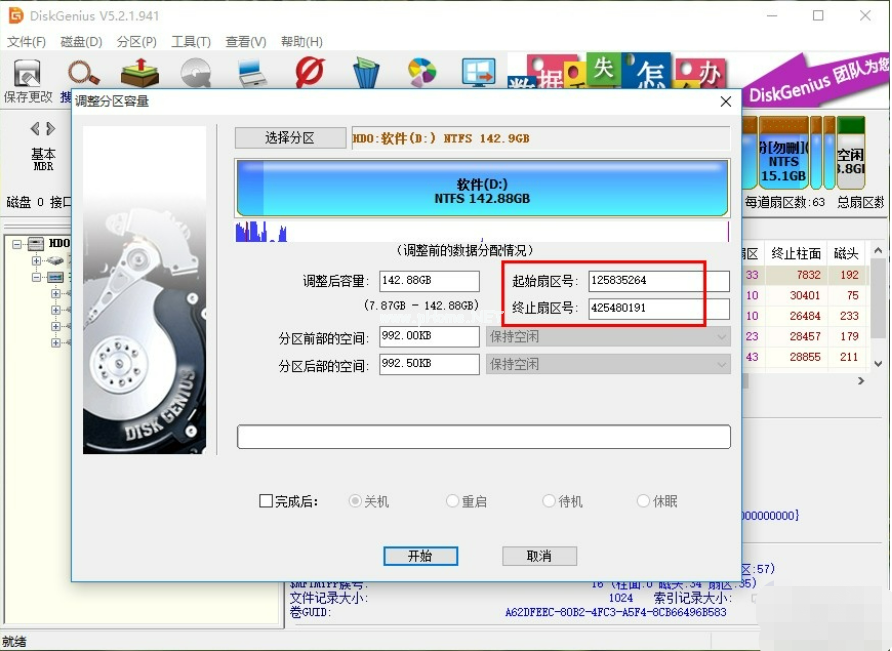
Task: Click the recover files icon with red arrow
Action: click(140, 73)
